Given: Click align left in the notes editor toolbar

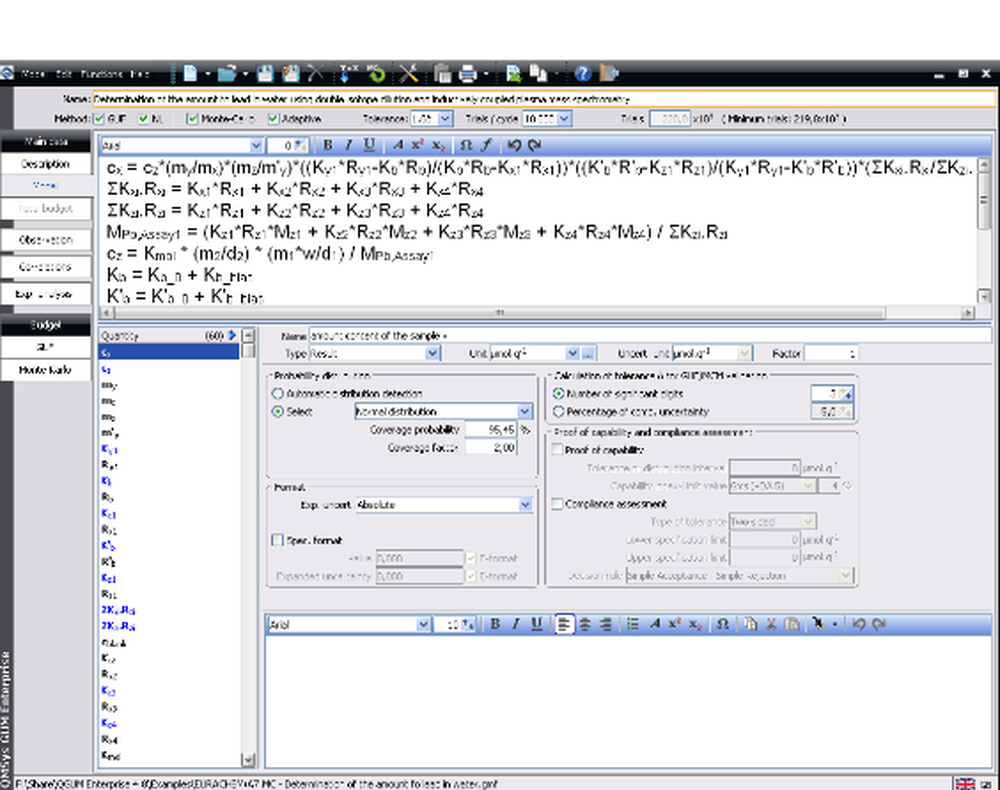Looking at the screenshot, I should [x=564, y=624].
